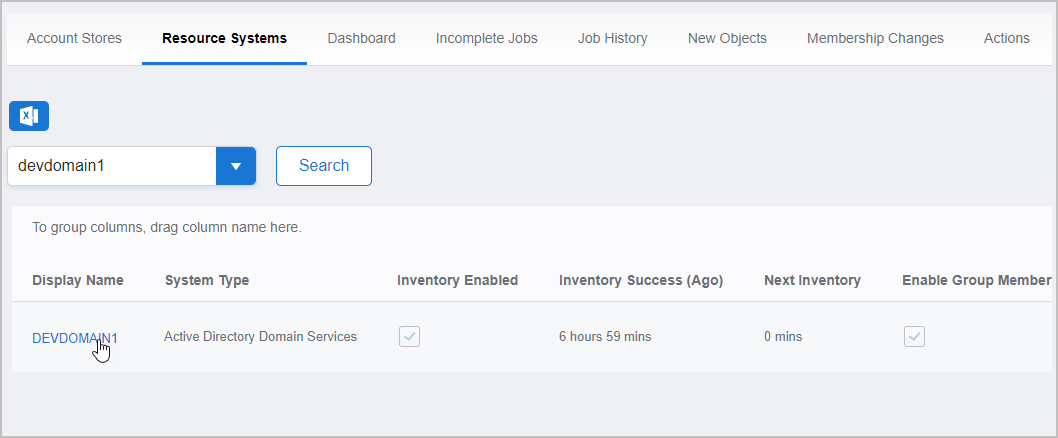This screenshot has width=1058, height=438.
Task: Go to the Incomplete Jobs tab
Action: [486, 38]
